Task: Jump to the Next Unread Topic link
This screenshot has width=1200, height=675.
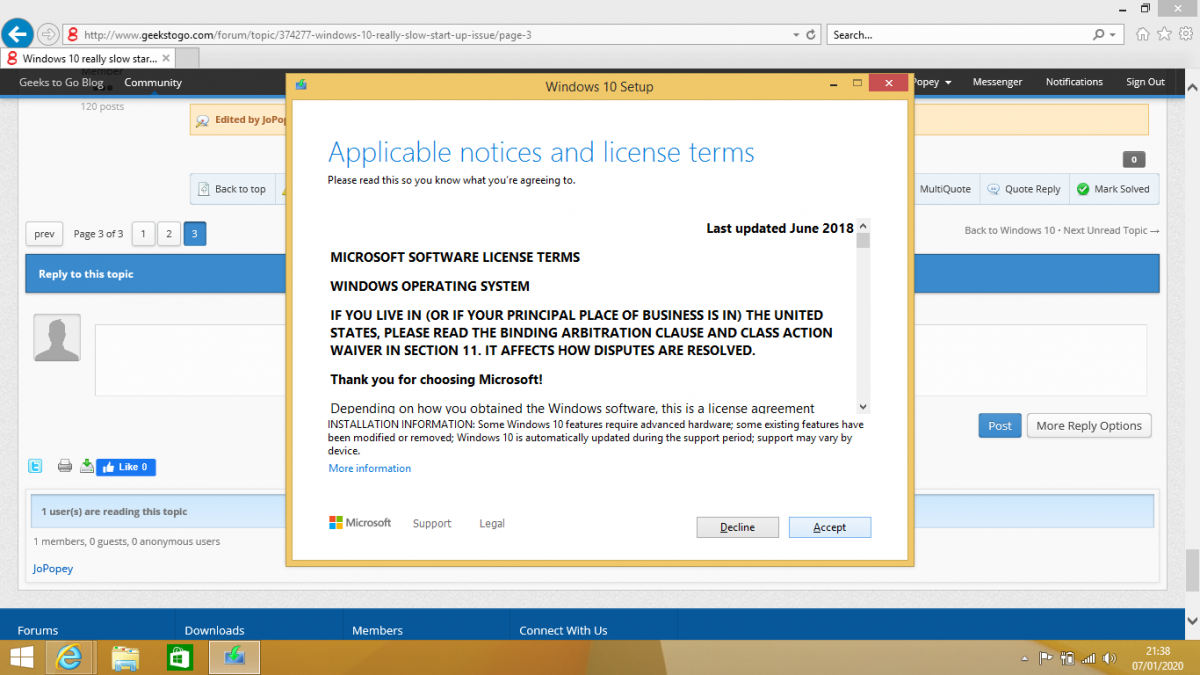Action: click(x=1112, y=231)
